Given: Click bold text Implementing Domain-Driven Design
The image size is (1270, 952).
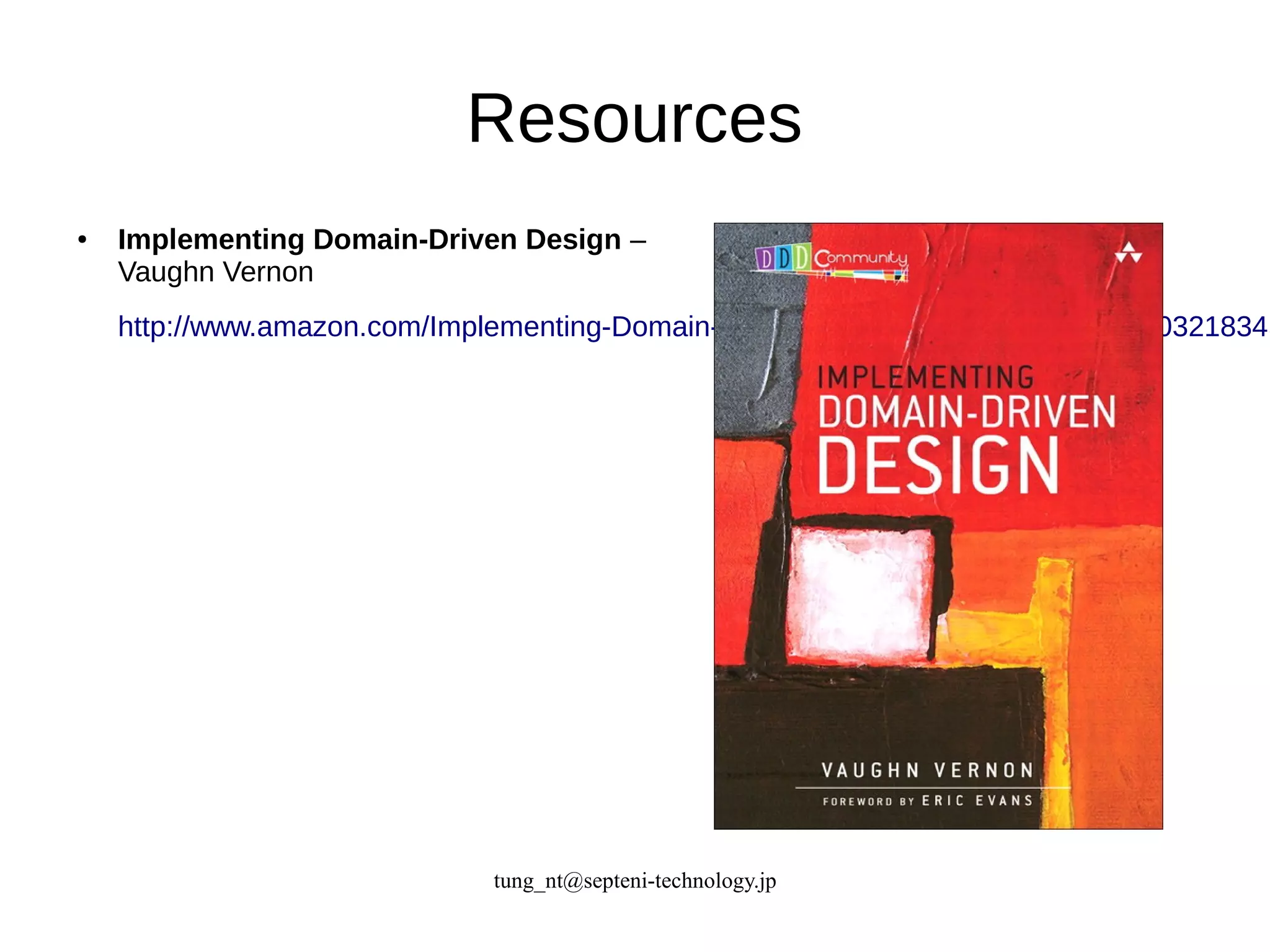Looking at the screenshot, I should tap(369, 239).
